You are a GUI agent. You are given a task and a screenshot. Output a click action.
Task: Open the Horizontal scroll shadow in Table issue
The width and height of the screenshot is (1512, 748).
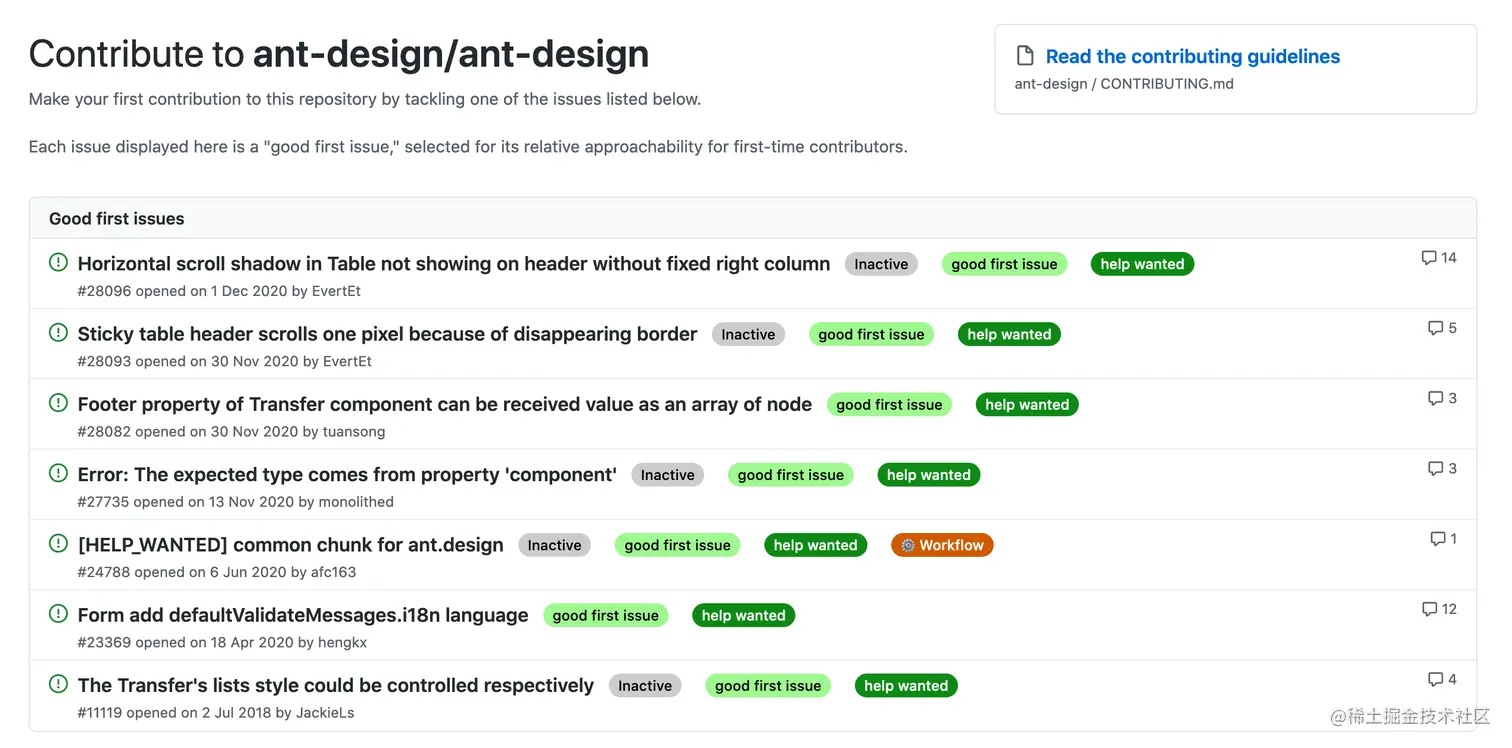454,264
